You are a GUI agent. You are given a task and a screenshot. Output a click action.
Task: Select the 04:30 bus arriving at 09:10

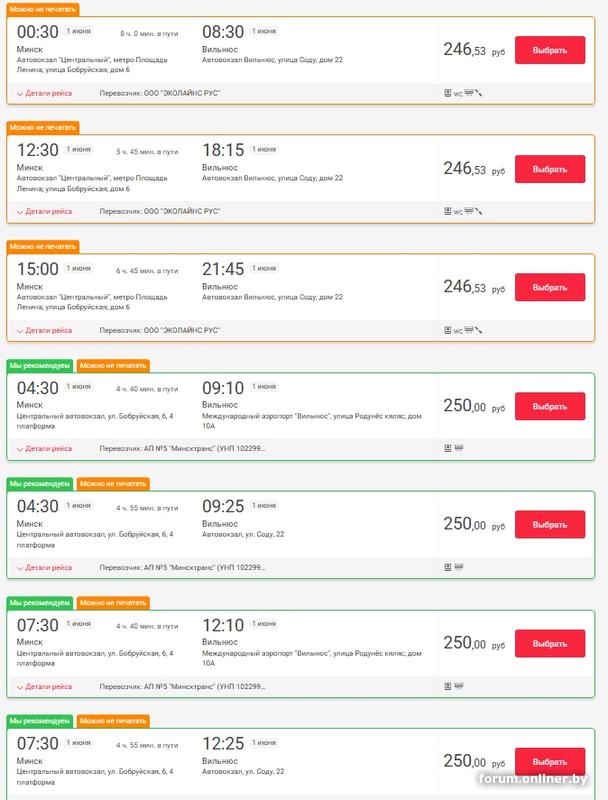[x=549, y=407]
